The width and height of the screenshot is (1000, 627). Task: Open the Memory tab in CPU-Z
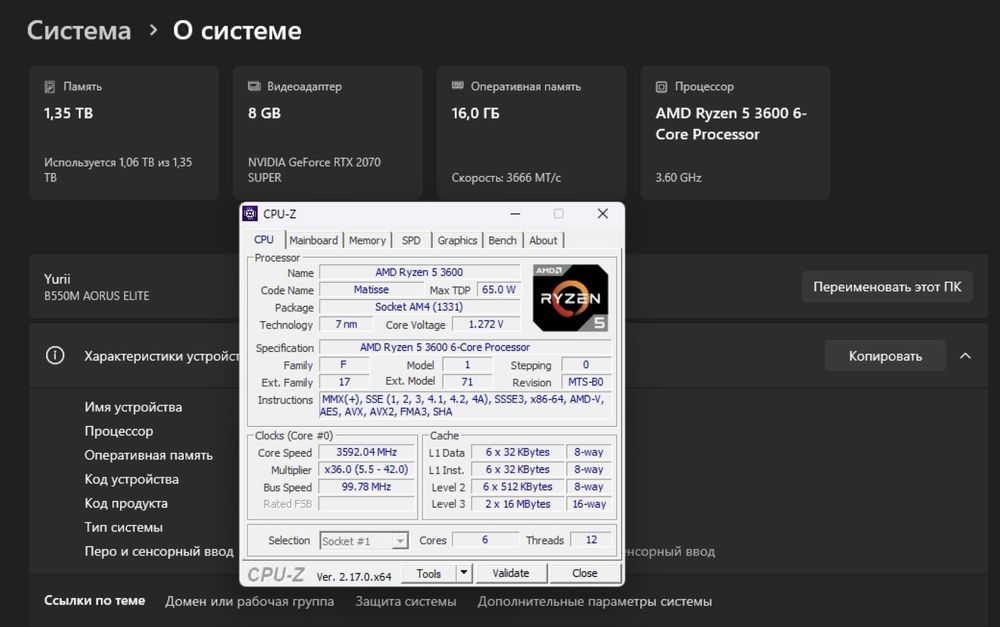tap(367, 240)
